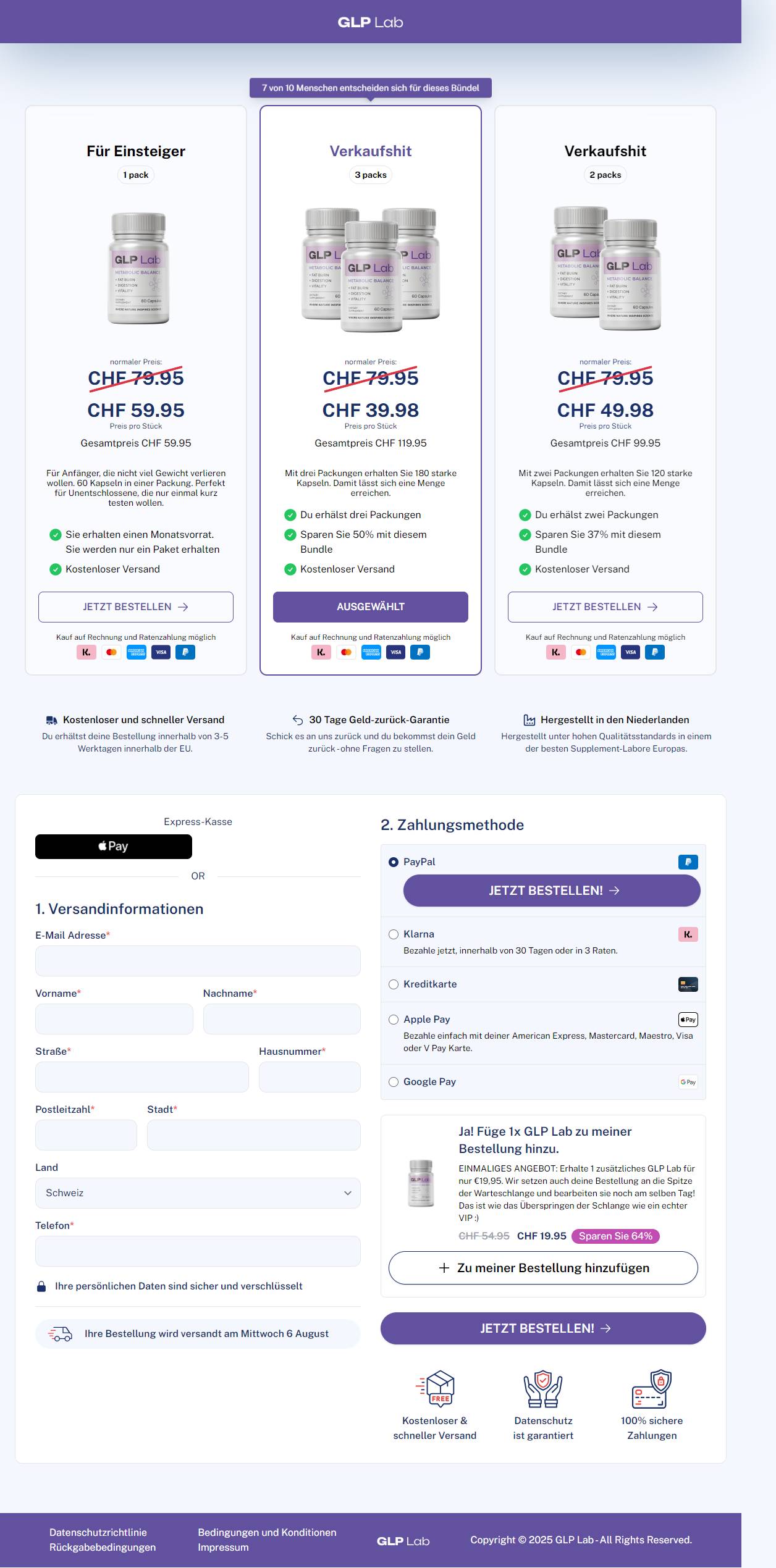Click the free shipping box icon
The width and height of the screenshot is (776, 1568).
click(x=435, y=1389)
